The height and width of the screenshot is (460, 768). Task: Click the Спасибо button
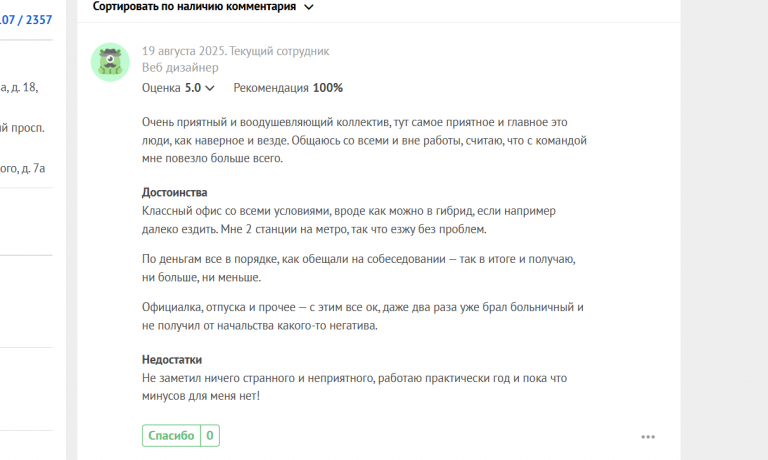(171, 436)
